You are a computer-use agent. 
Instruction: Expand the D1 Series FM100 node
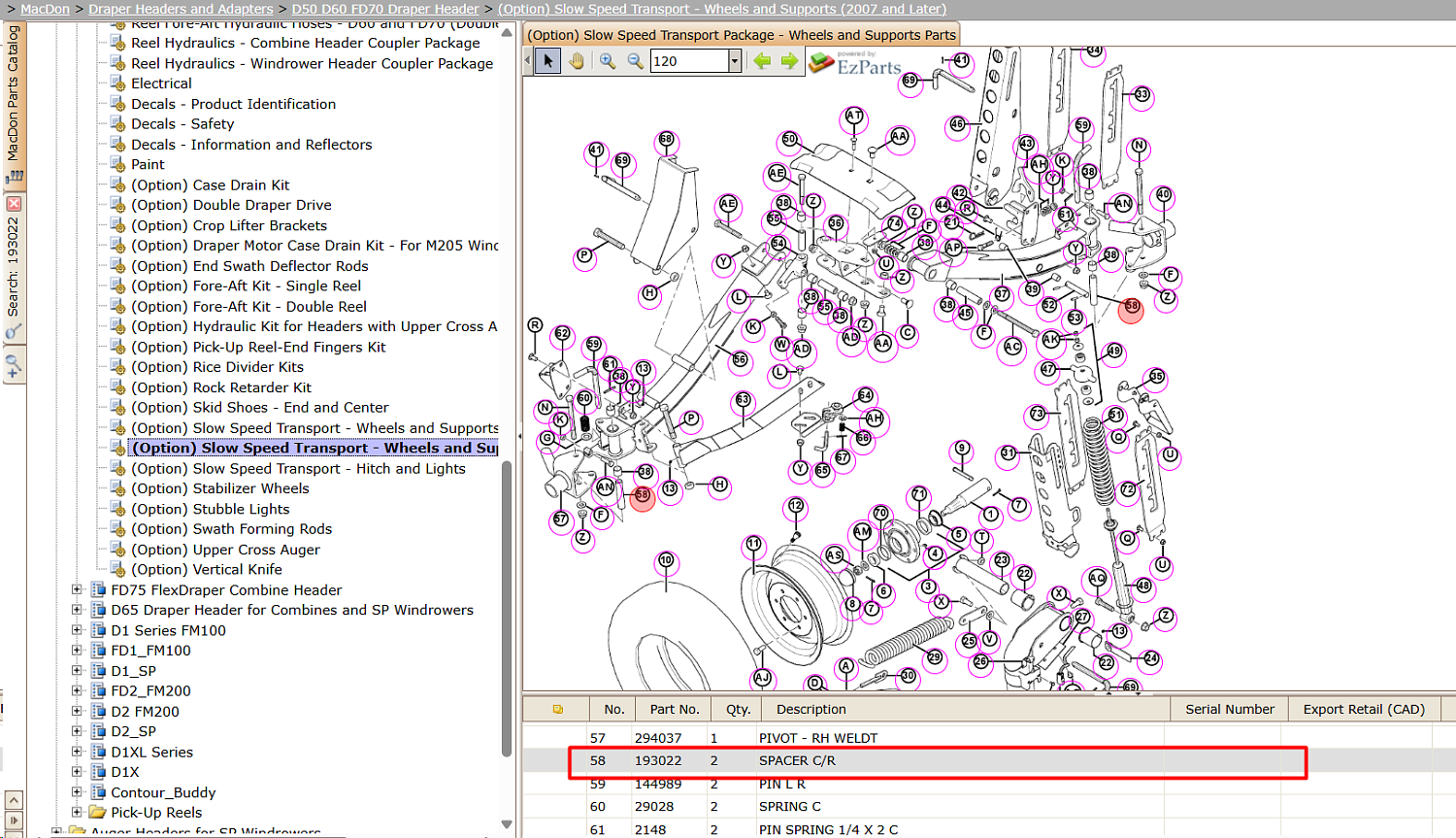[x=77, y=630]
